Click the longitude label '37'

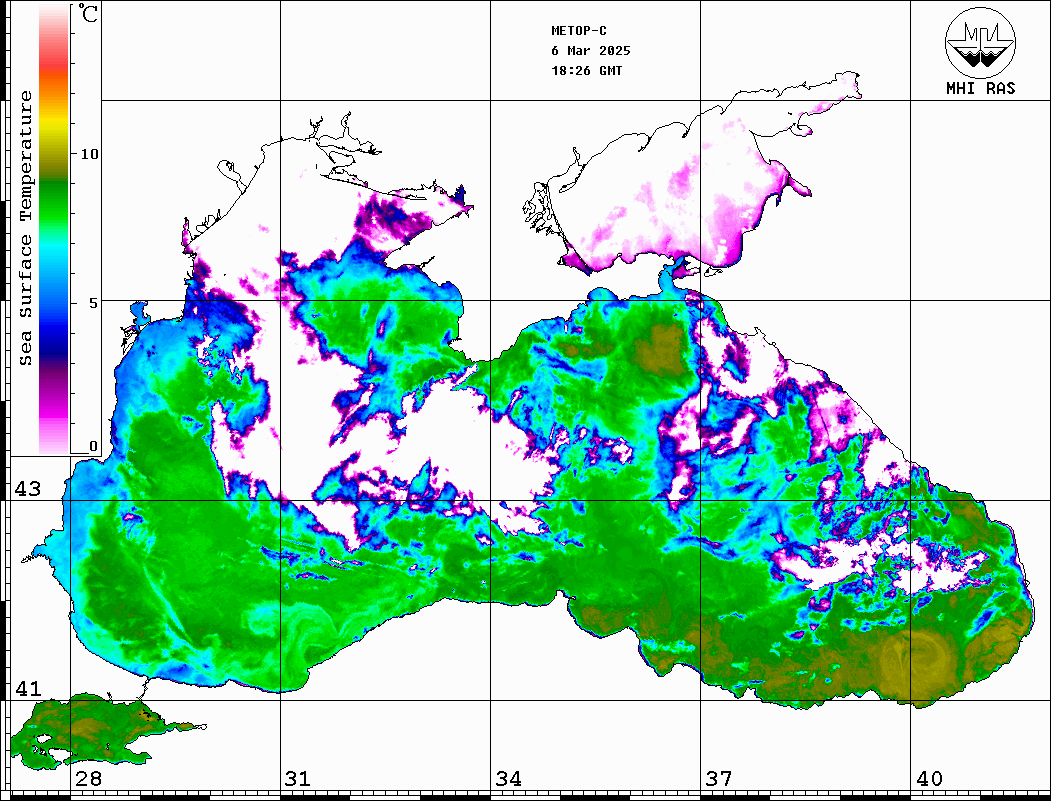point(719,778)
